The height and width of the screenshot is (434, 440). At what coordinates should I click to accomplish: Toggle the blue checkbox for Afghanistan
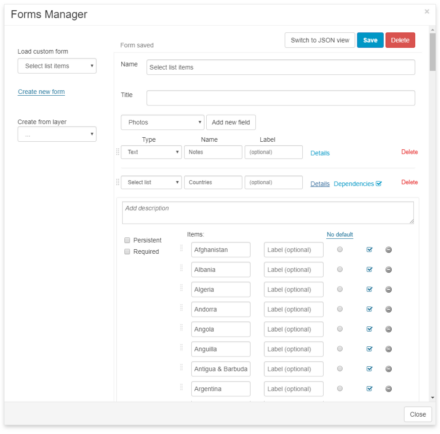click(369, 249)
